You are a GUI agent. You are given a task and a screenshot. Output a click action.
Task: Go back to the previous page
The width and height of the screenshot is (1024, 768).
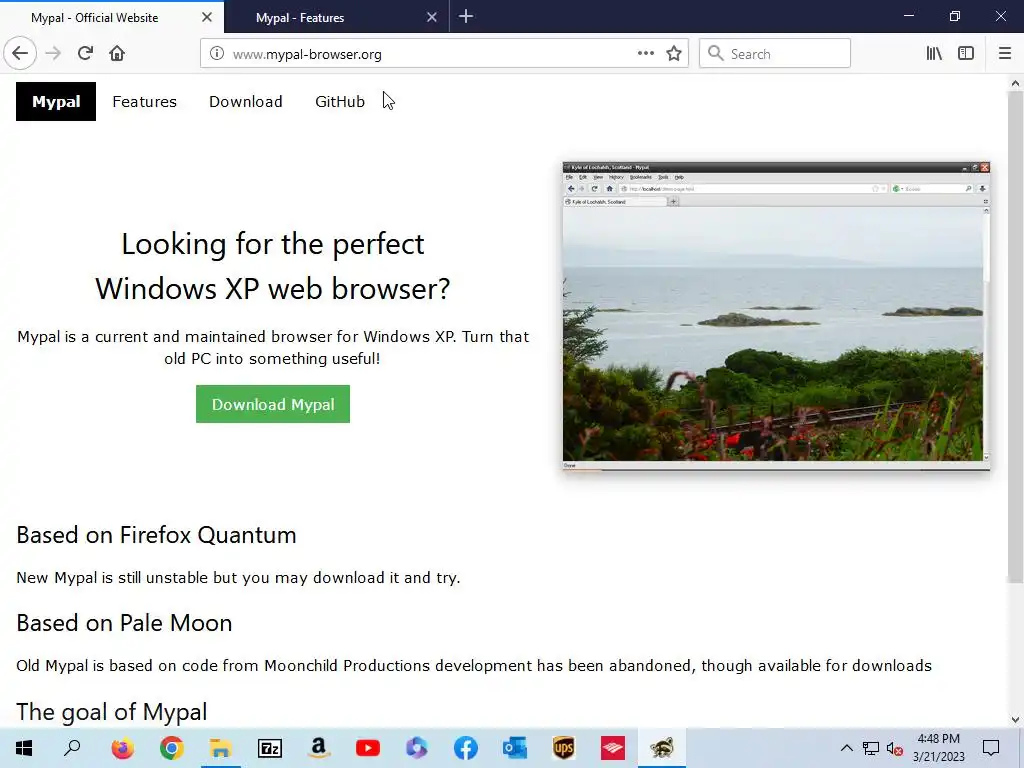(x=20, y=54)
